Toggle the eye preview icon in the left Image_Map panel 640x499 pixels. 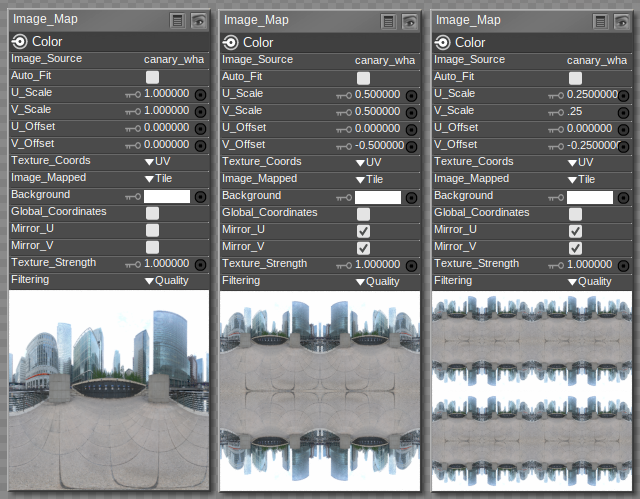tap(199, 20)
